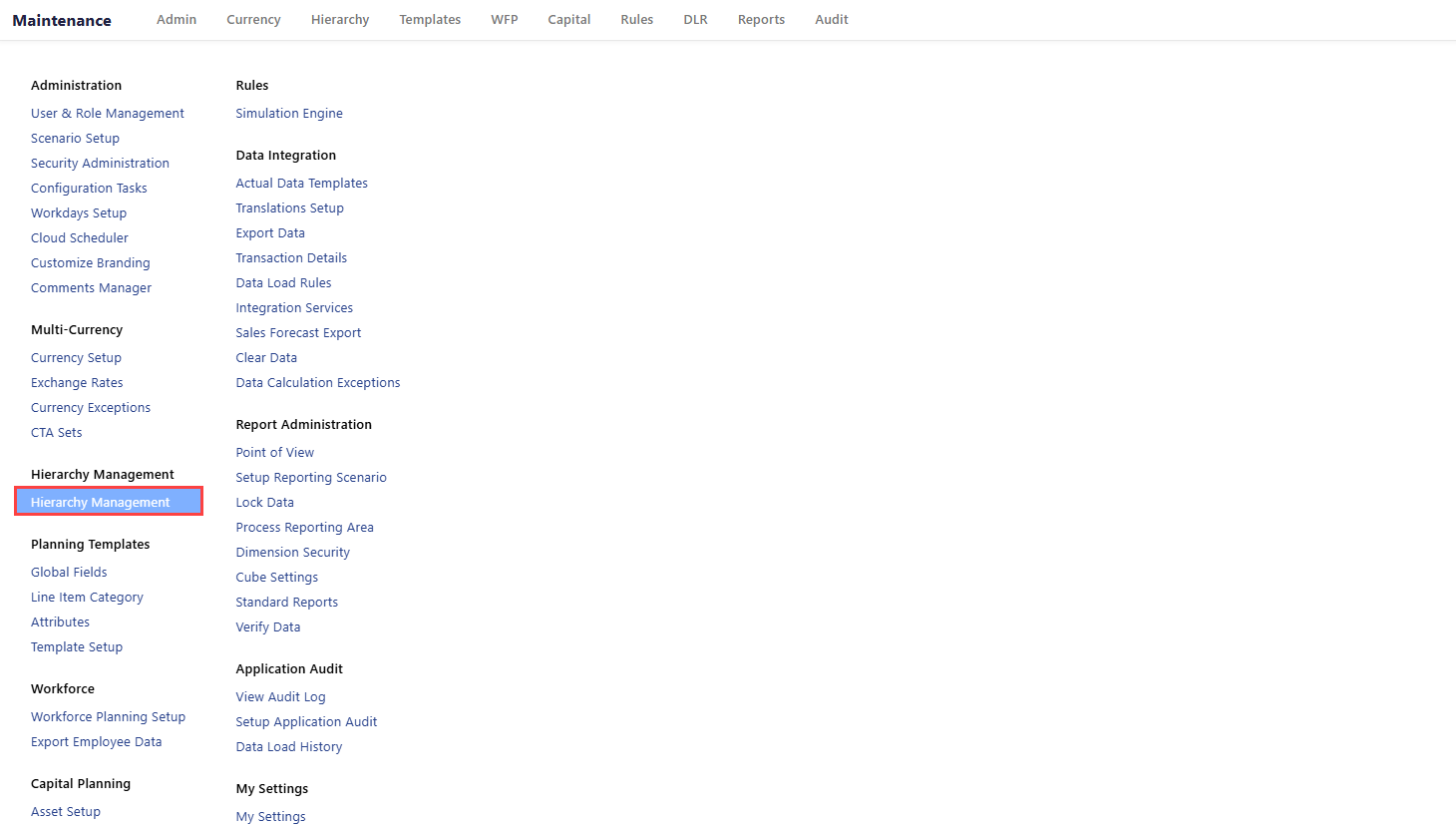The height and width of the screenshot is (826, 1456).
Task: Go to Dimension Security
Action: coord(292,552)
